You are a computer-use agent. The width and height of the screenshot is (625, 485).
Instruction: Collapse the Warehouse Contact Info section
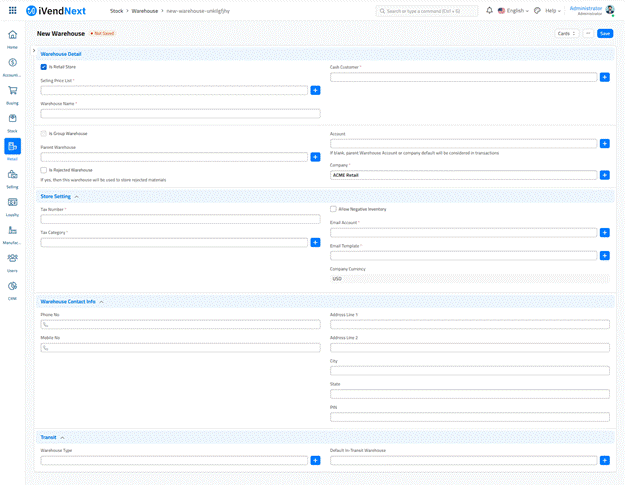tap(101, 301)
